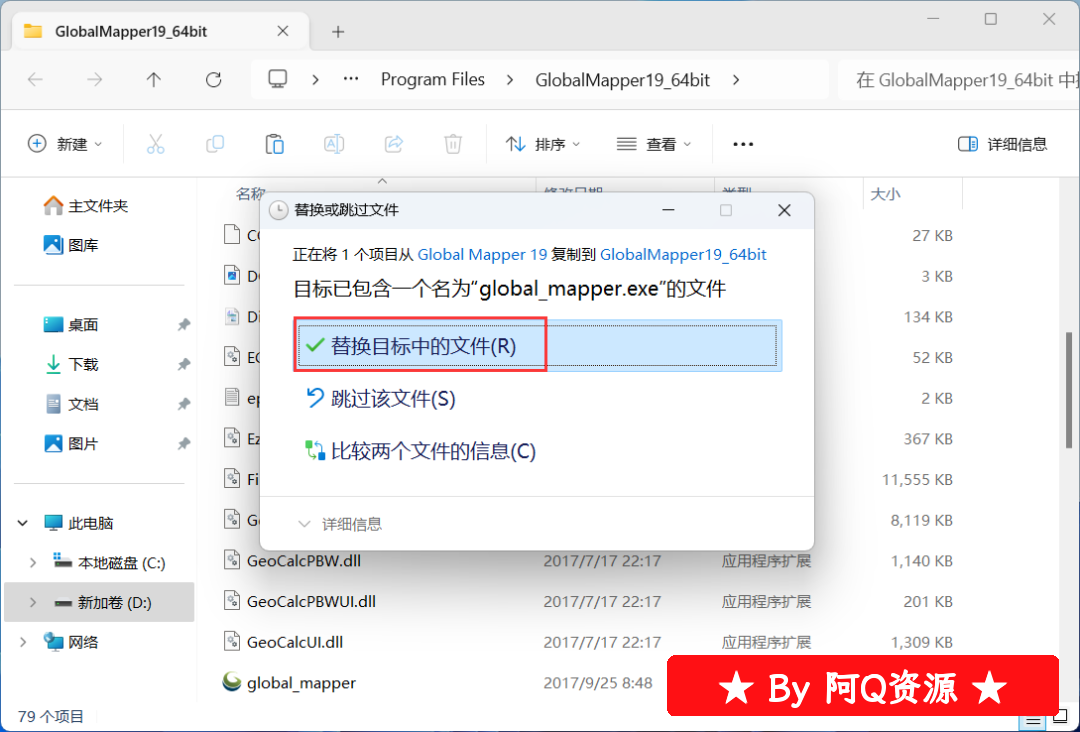Close the GlobalMapper19_64bit tab
This screenshot has height=732, width=1080.
pos(282,31)
